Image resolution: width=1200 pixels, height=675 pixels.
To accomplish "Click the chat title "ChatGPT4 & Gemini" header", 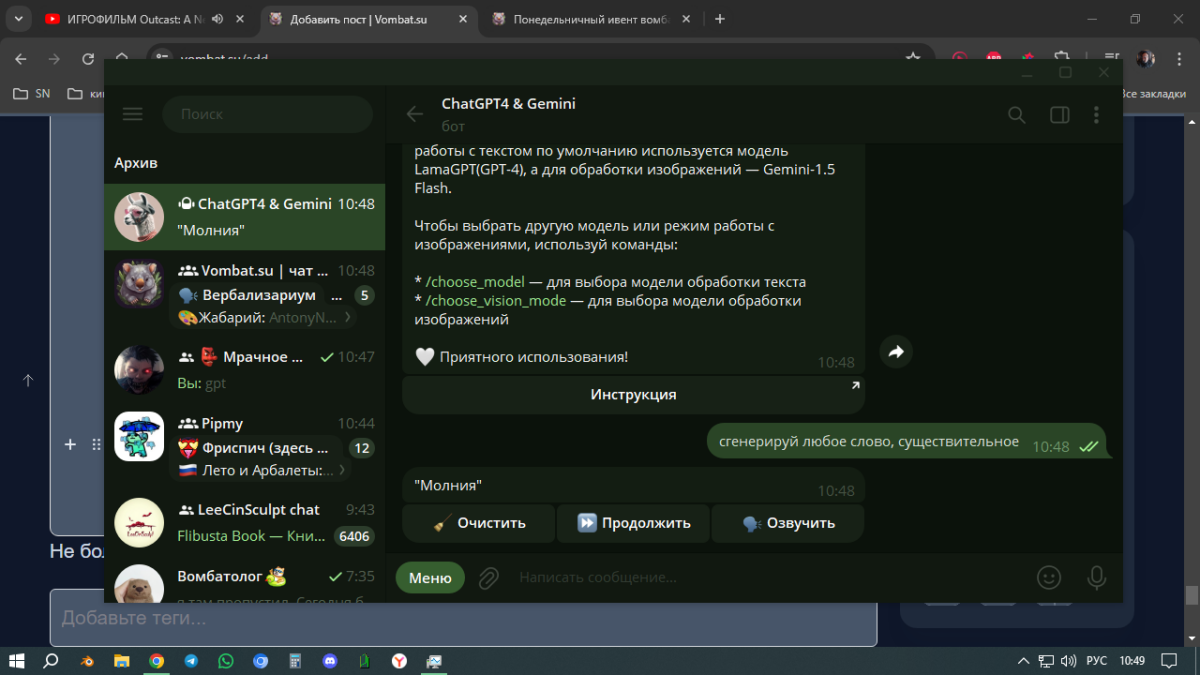I will 508,104.
